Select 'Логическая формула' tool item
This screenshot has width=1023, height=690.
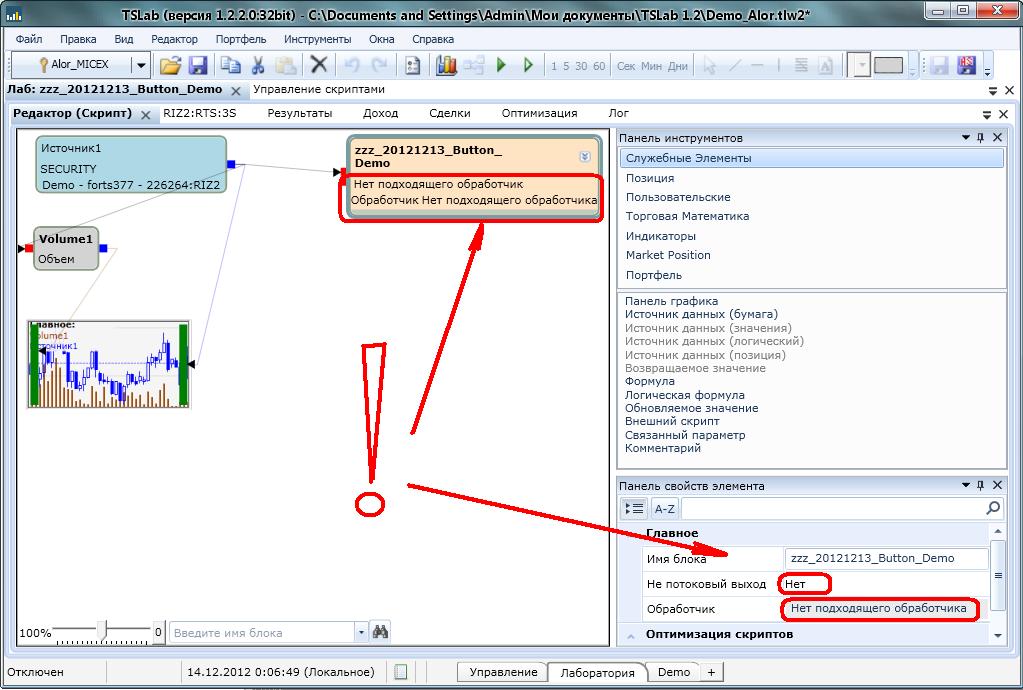click(x=684, y=395)
